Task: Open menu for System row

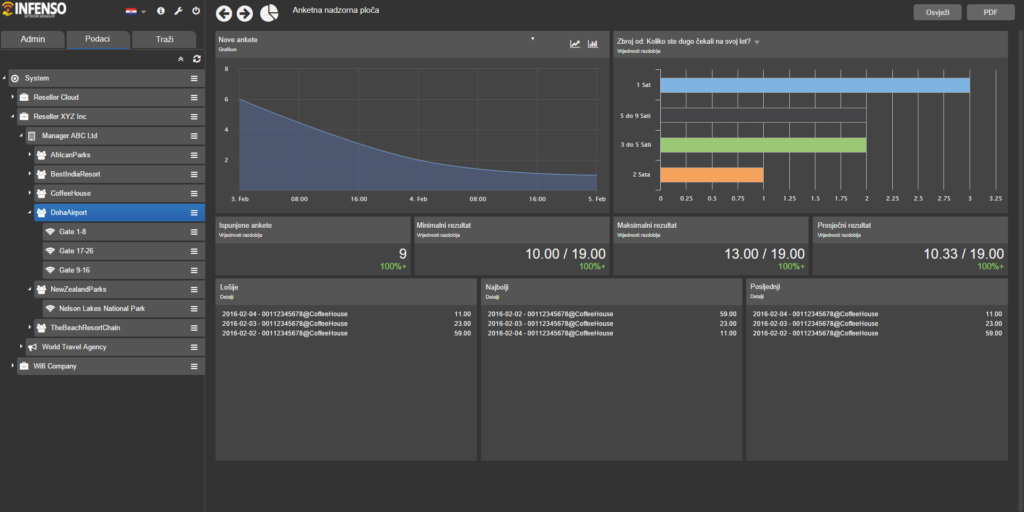Action: click(x=194, y=78)
